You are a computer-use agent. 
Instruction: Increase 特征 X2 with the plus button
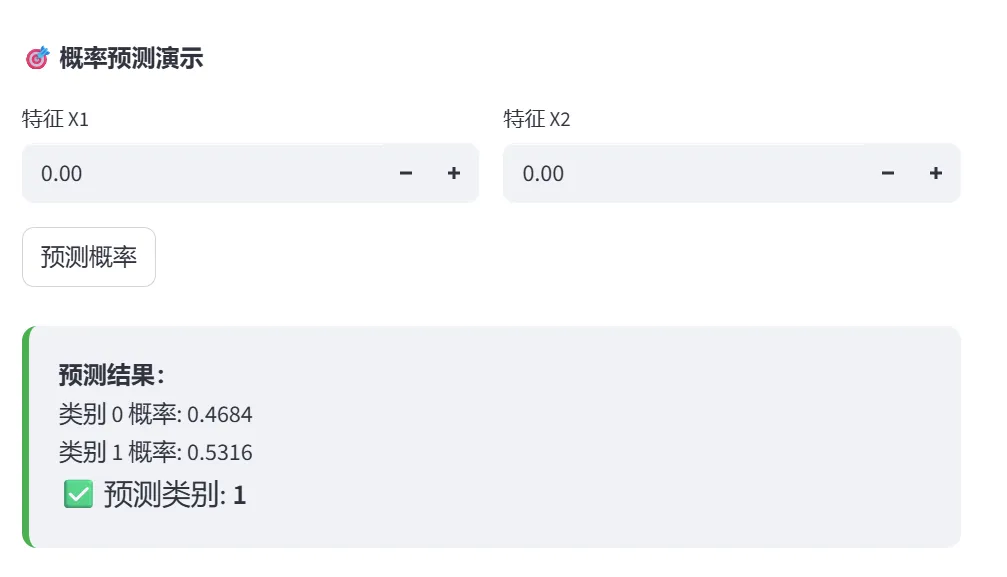click(936, 174)
